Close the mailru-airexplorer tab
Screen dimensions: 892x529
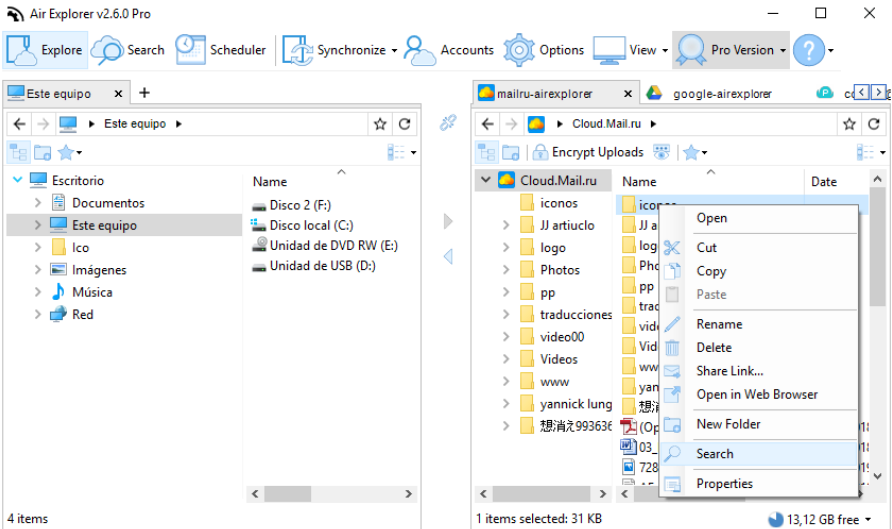pyautogui.click(x=628, y=93)
